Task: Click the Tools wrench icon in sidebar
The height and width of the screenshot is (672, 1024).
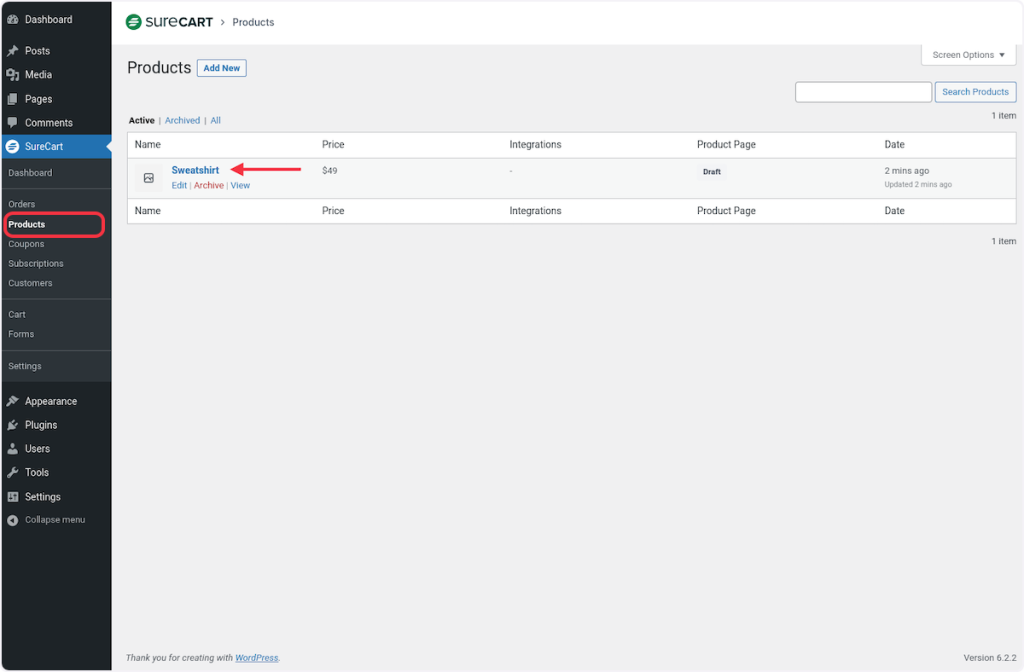Action: pyautogui.click(x=13, y=472)
